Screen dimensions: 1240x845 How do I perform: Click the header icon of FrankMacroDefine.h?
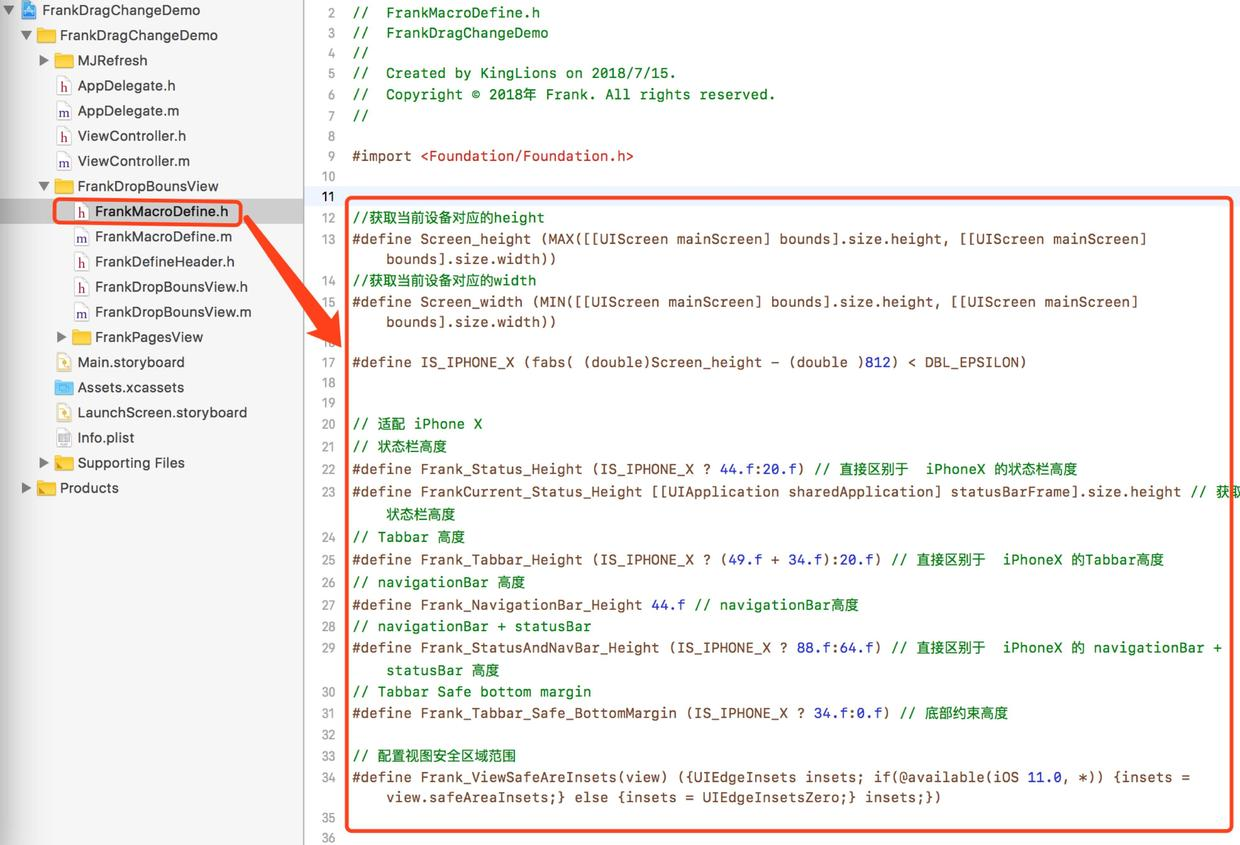[82, 212]
